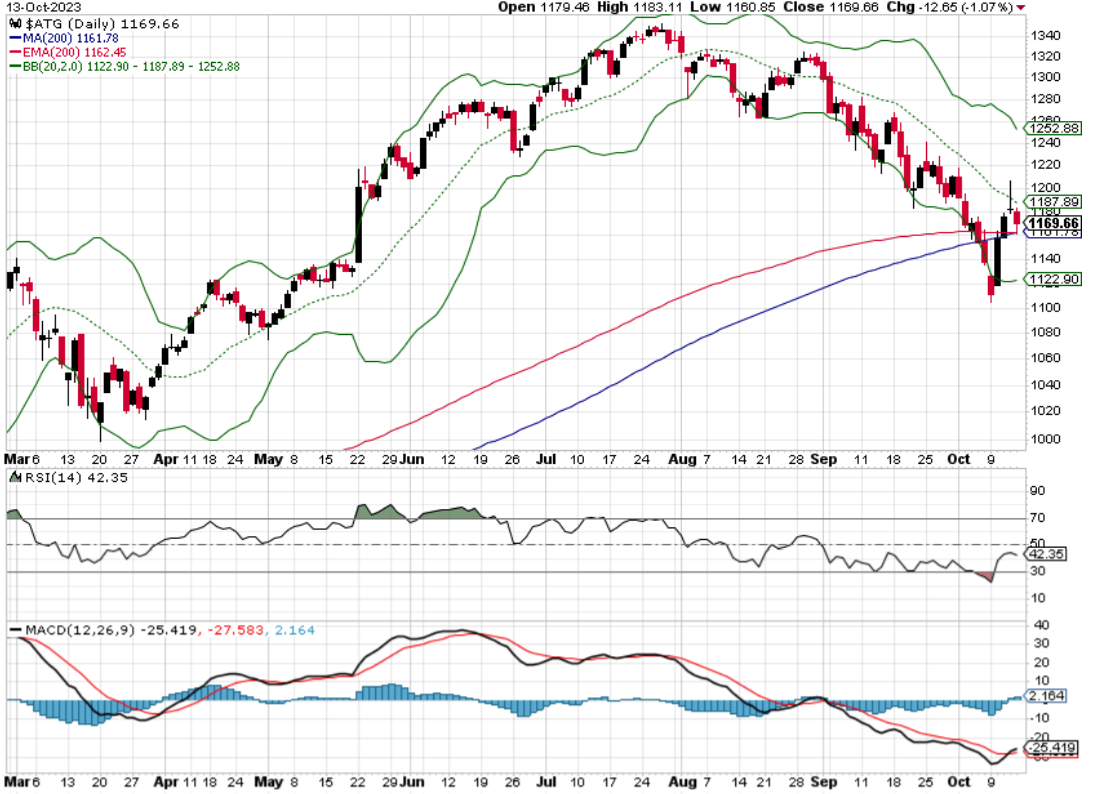The image size is (1099, 794).
Task: Click the 1220 price axis label
Action: coord(1045,165)
